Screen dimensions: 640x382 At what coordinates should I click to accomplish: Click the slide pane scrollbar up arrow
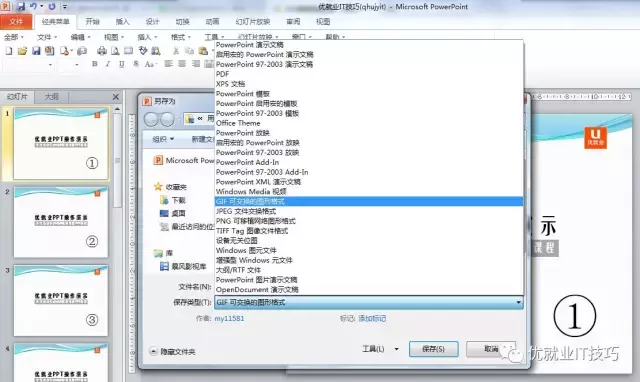[117, 109]
